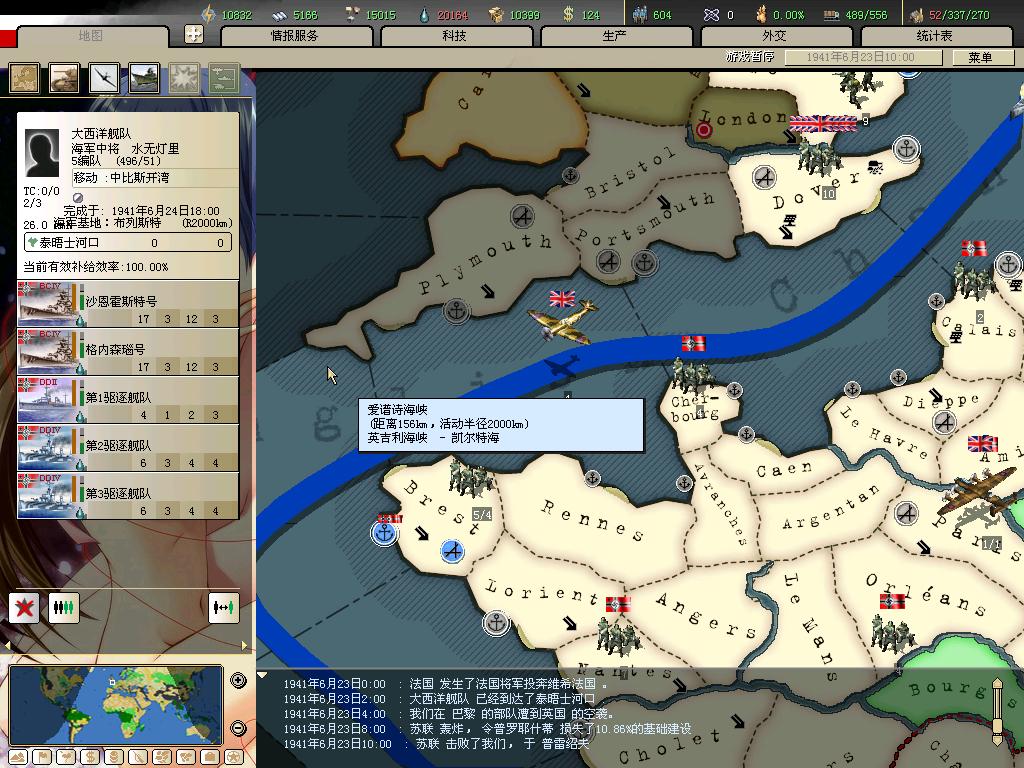Click the Brest naval base anchor icon
Screen dimensions: 1024x768
pos(385,534)
